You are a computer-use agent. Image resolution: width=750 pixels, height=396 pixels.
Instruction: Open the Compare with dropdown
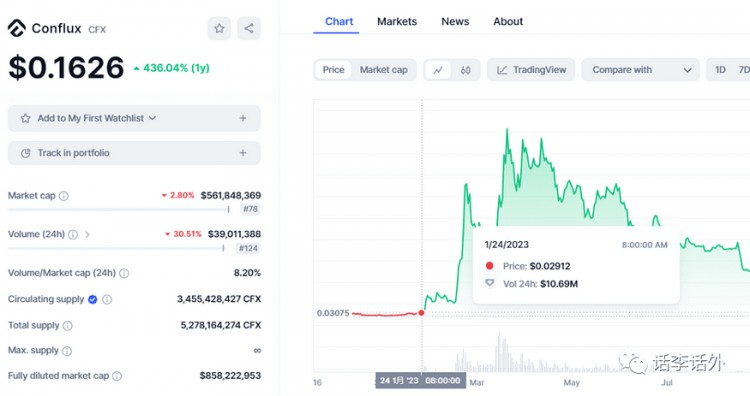[x=640, y=70]
